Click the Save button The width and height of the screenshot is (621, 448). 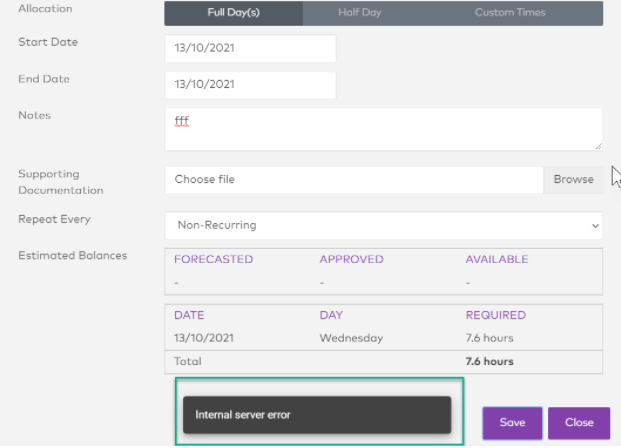(512, 422)
